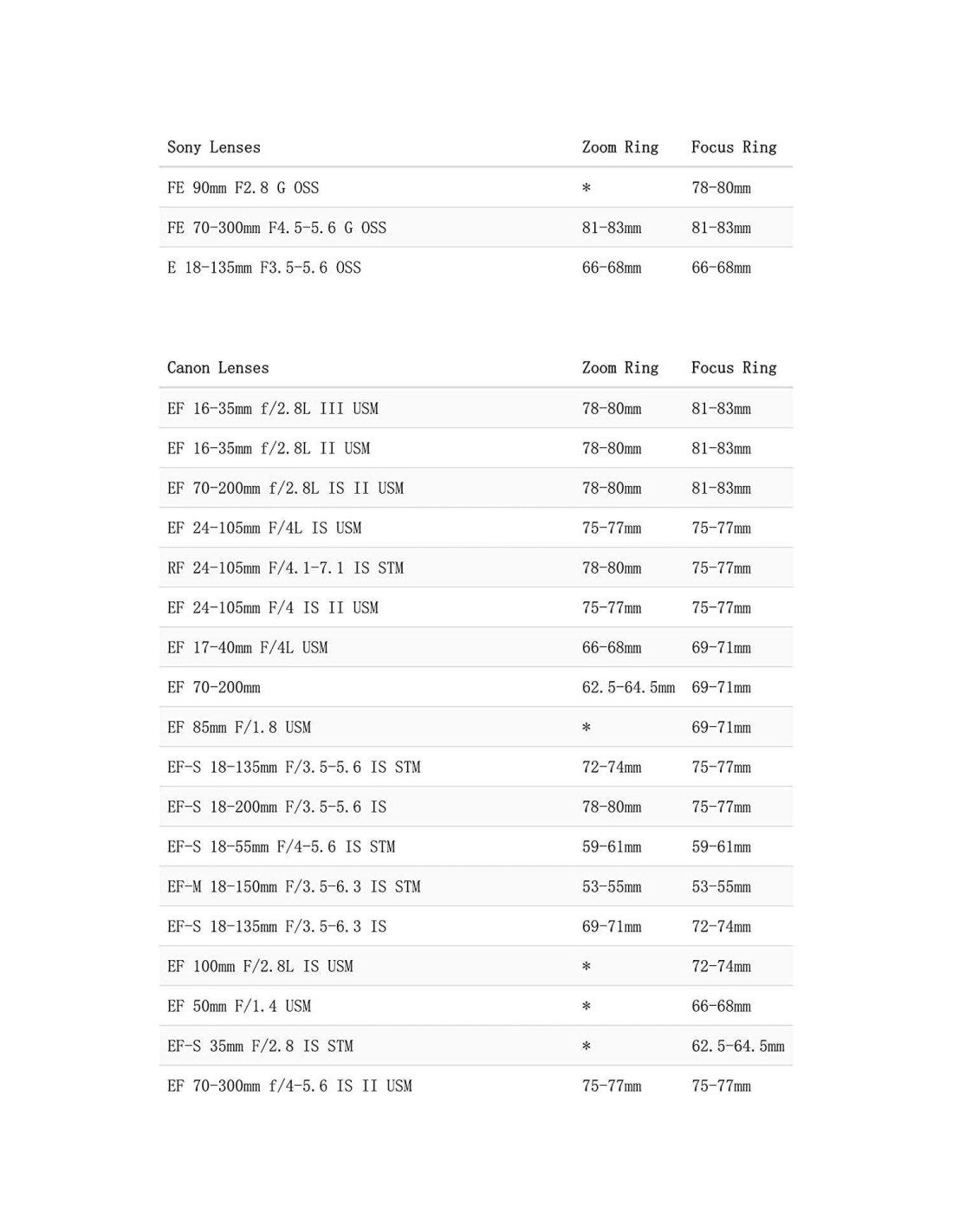Select RF 24-105mm F/4.1-7.1 IS STM row
Viewport: 953px width, 1232px height.
point(286,567)
